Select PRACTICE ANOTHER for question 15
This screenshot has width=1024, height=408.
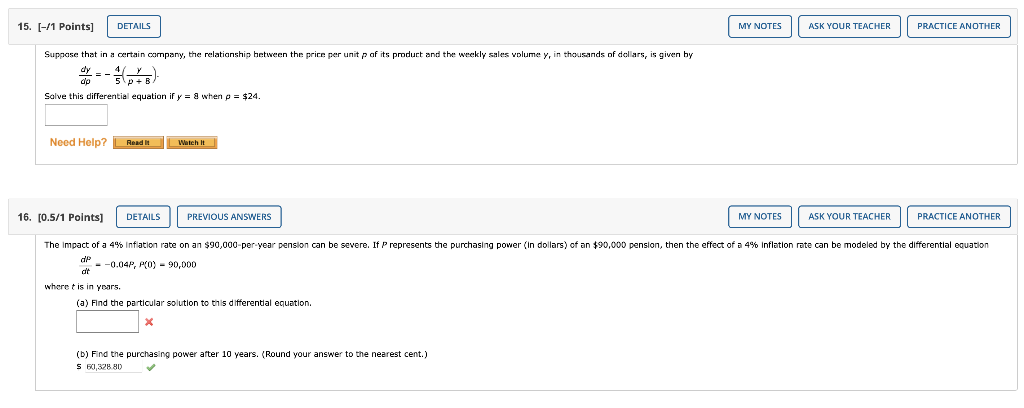pos(958,26)
